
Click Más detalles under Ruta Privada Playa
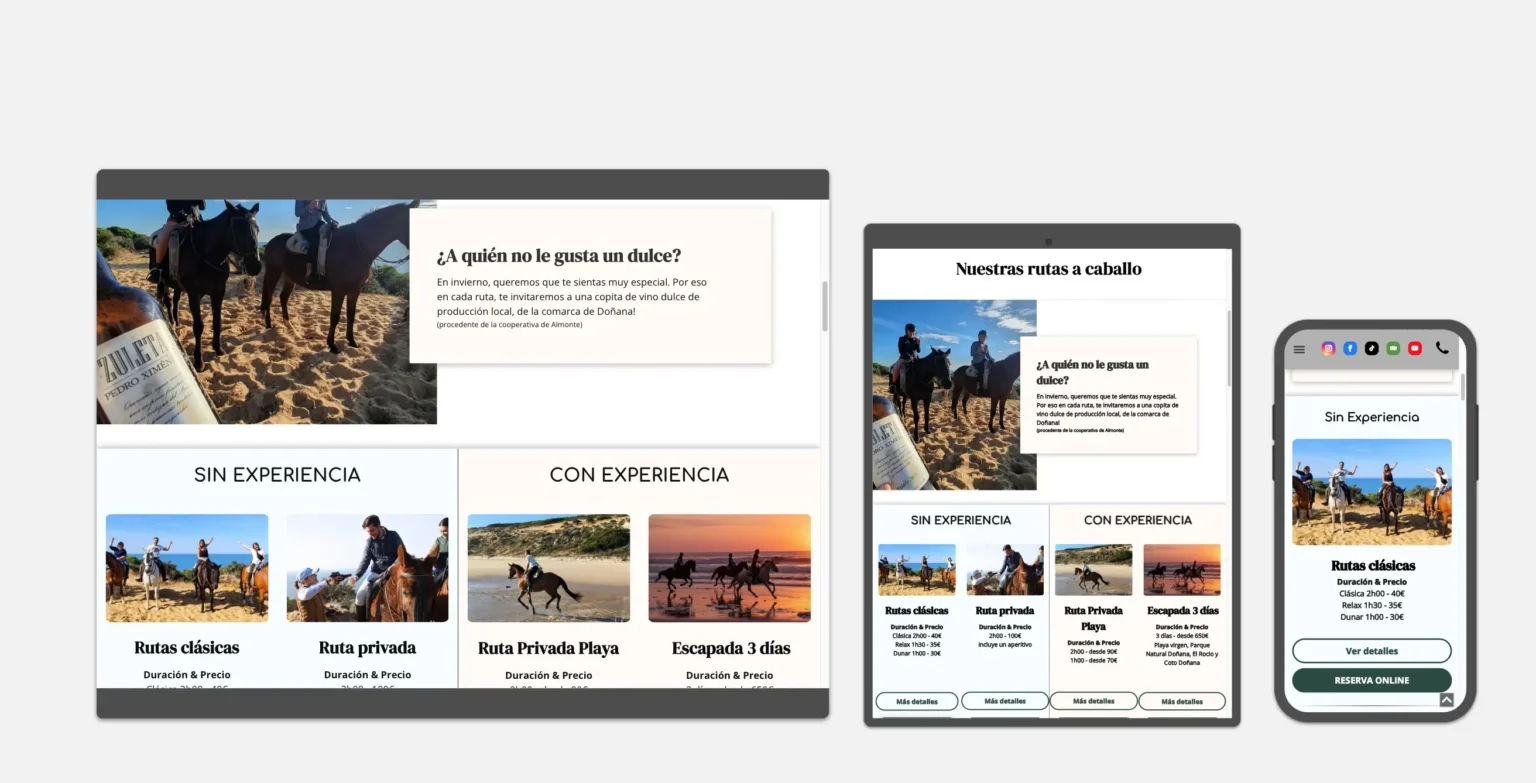tap(1093, 700)
